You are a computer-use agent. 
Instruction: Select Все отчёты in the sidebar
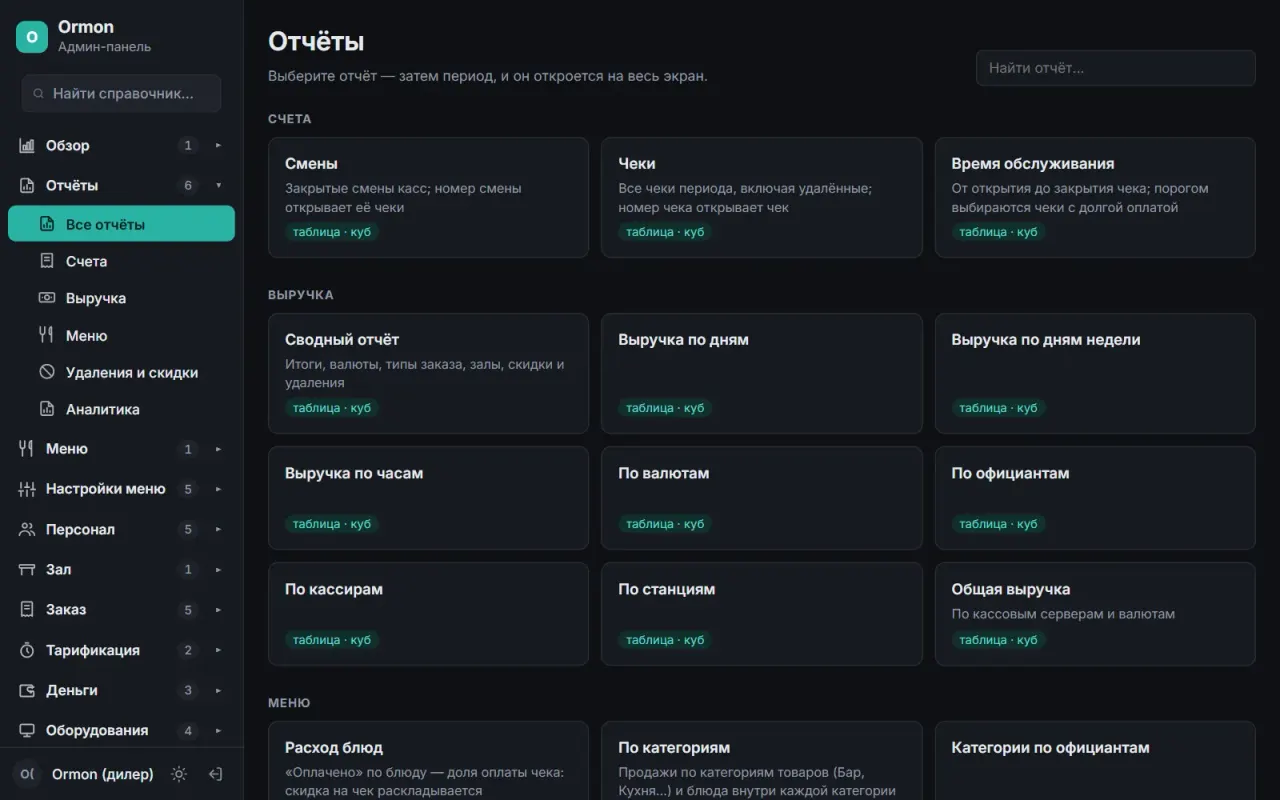[121, 224]
